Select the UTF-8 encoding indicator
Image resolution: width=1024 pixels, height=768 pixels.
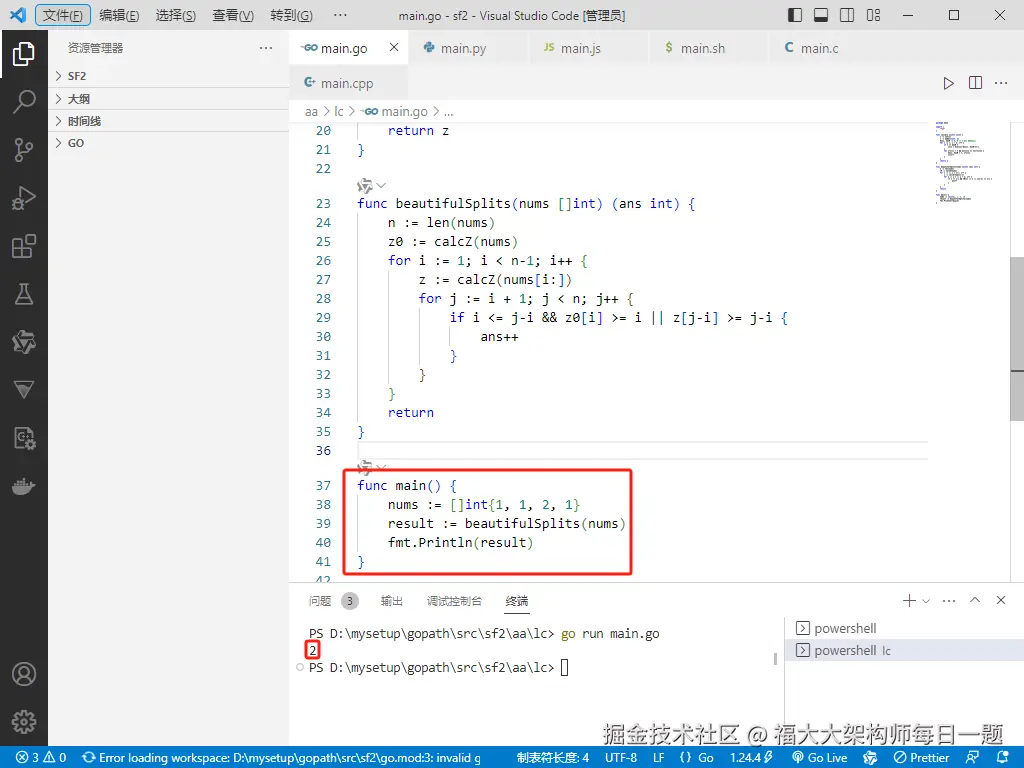point(621,758)
